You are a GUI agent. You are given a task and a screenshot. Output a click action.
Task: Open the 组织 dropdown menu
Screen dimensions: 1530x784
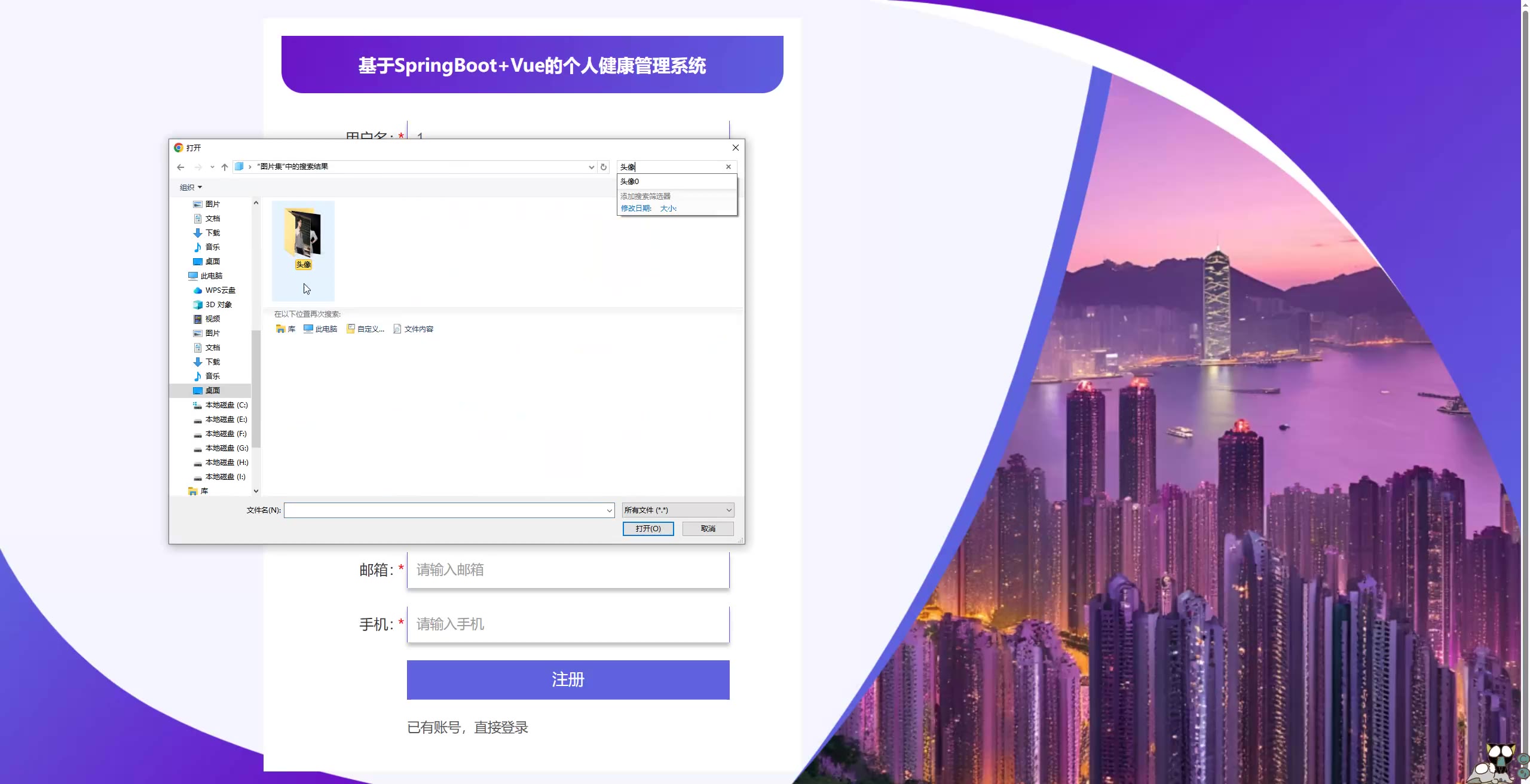191,188
